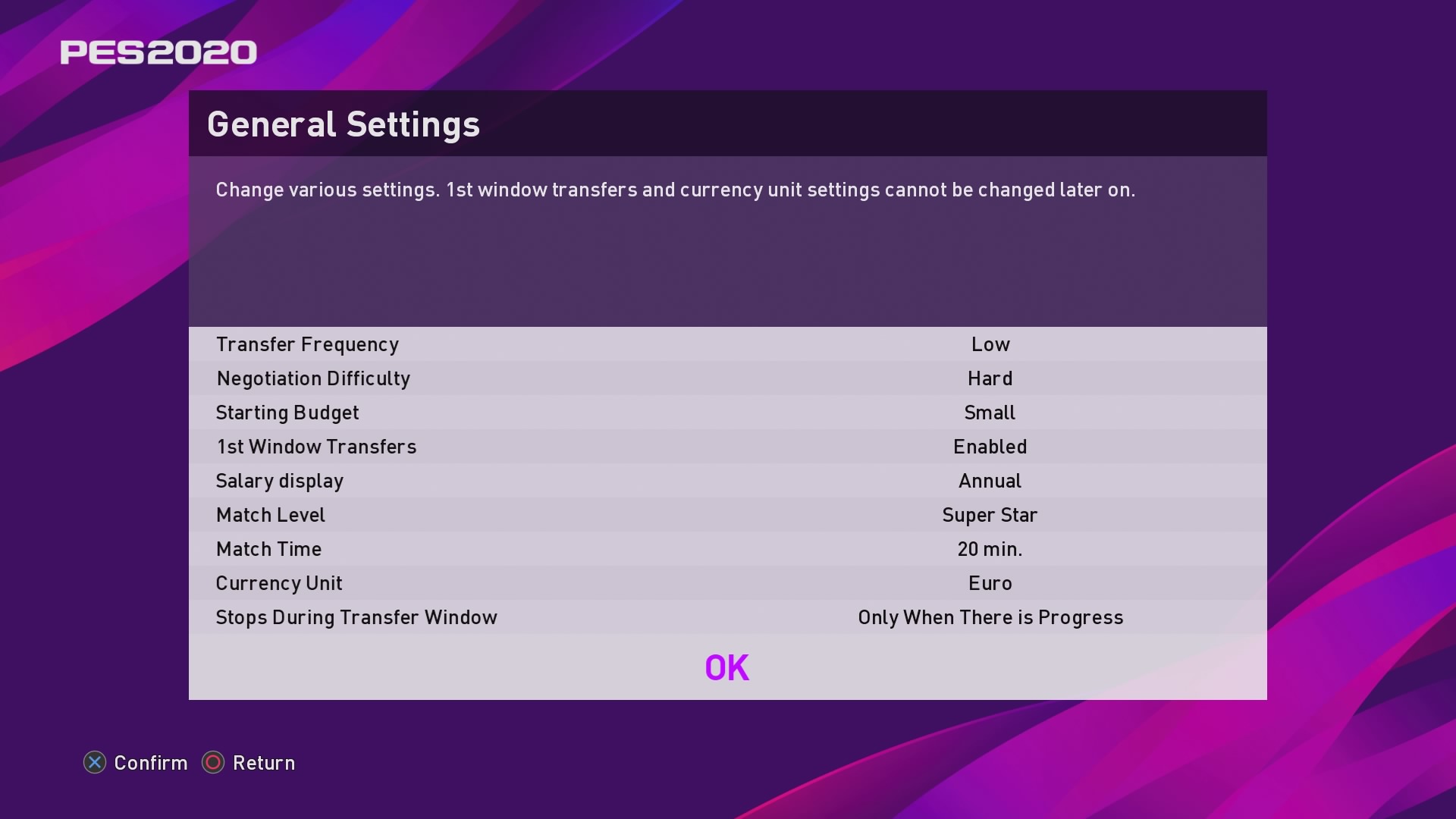Image resolution: width=1456 pixels, height=819 pixels.
Task: Select the Match Level row label
Action: (270, 515)
